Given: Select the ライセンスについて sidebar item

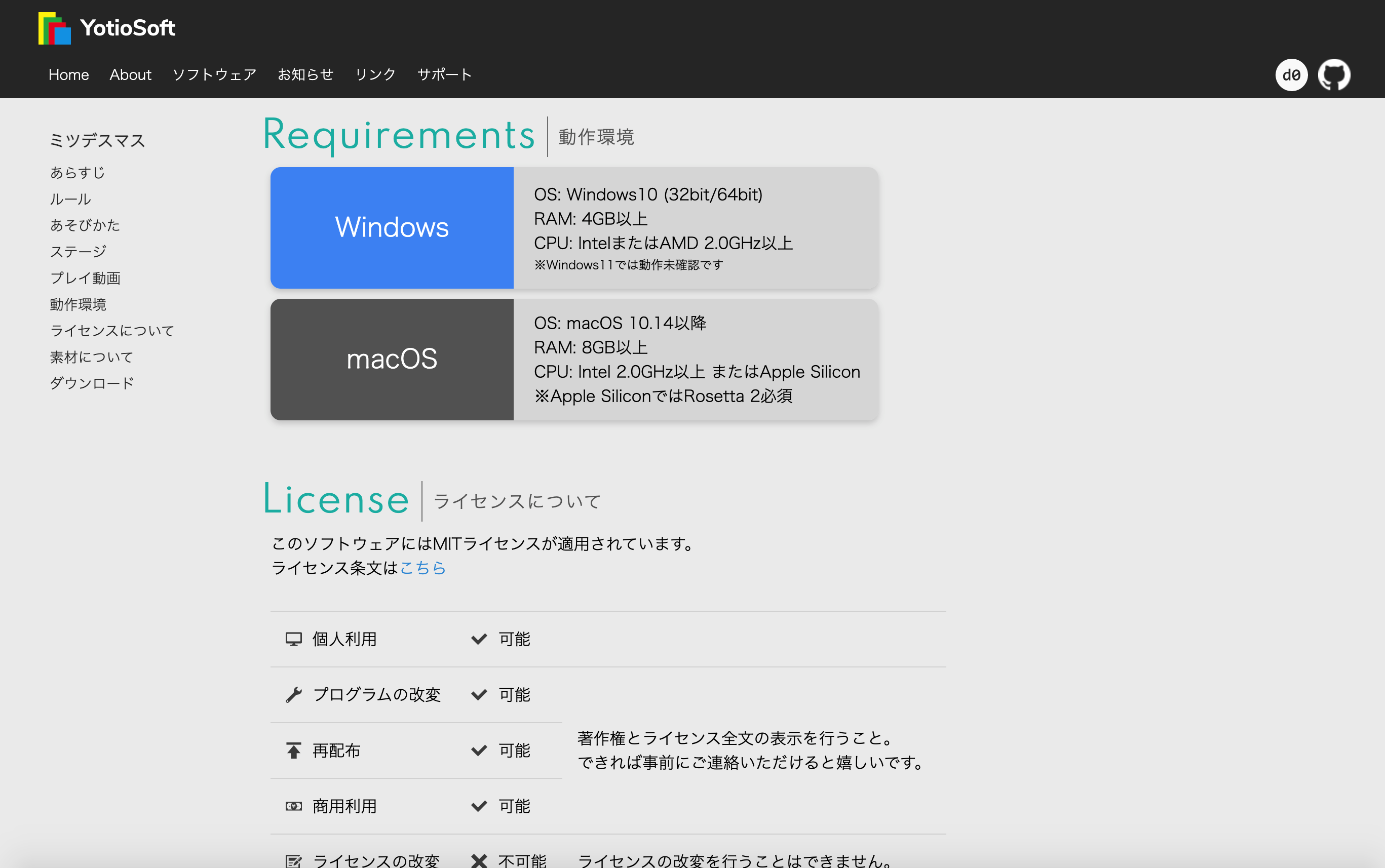Looking at the screenshot, I should pyautogui.click(x=113, y=331).
